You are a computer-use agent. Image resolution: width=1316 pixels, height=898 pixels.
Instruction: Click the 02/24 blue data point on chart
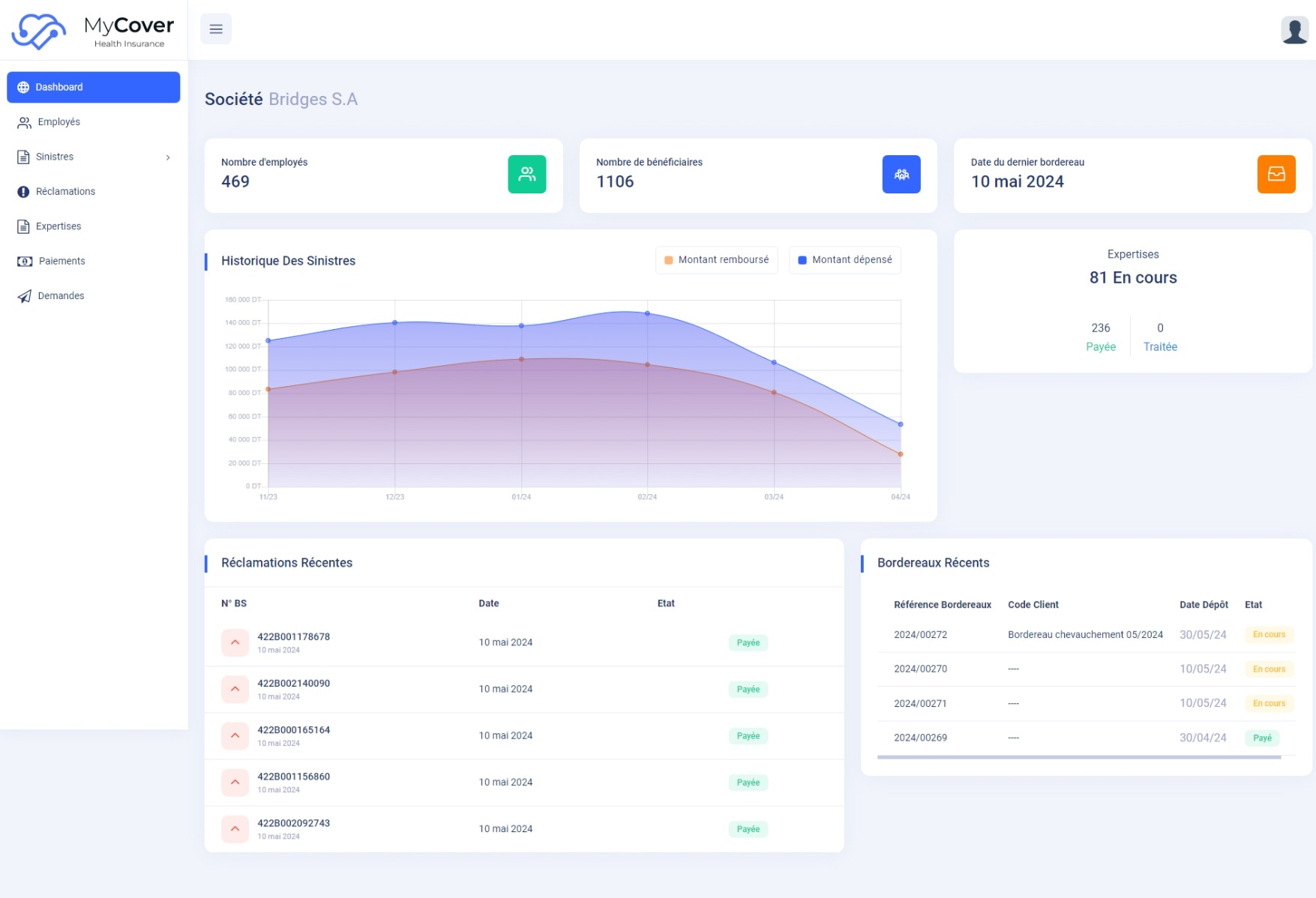[647, 314]
